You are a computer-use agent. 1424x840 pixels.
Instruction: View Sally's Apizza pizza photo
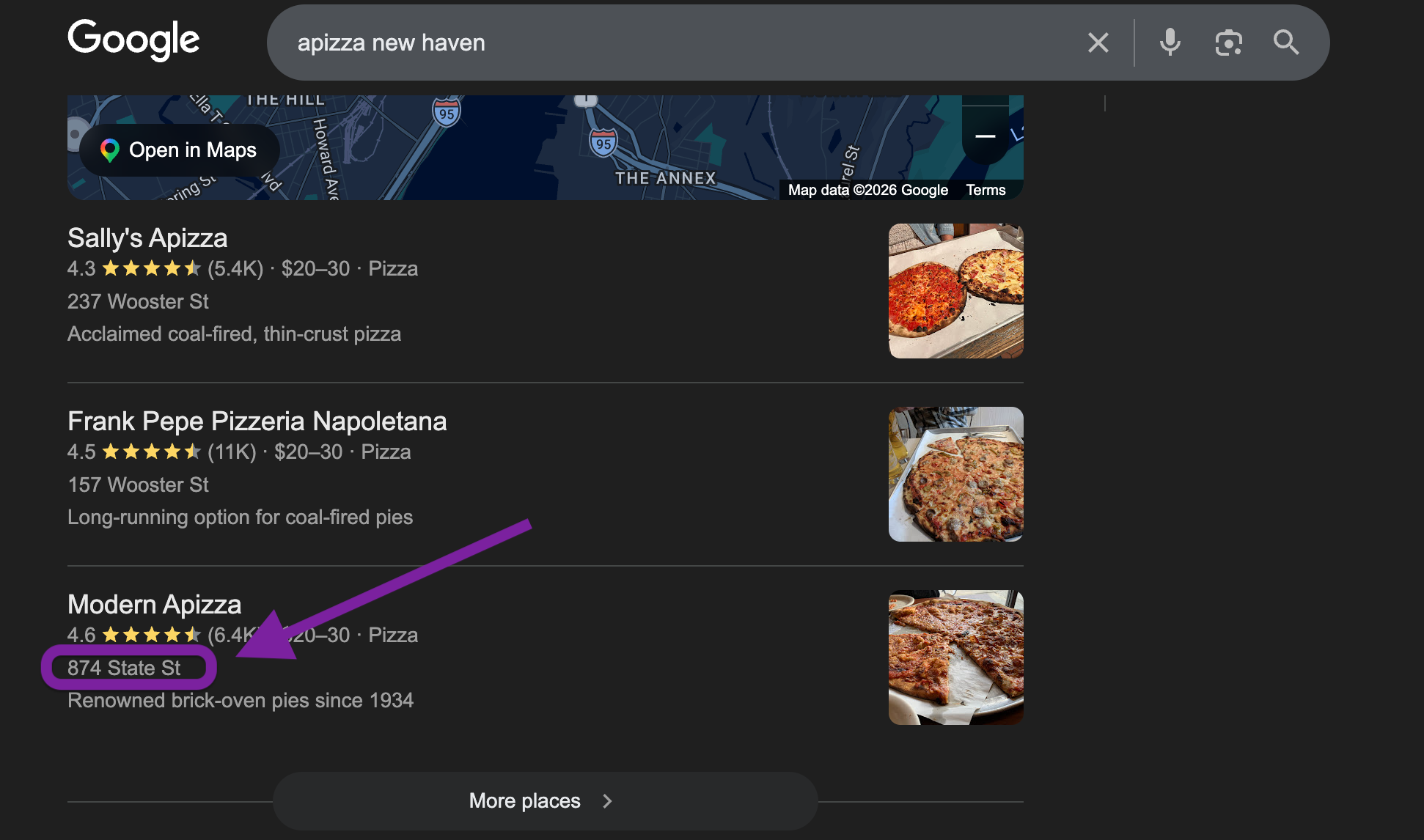tap(955, 290)
